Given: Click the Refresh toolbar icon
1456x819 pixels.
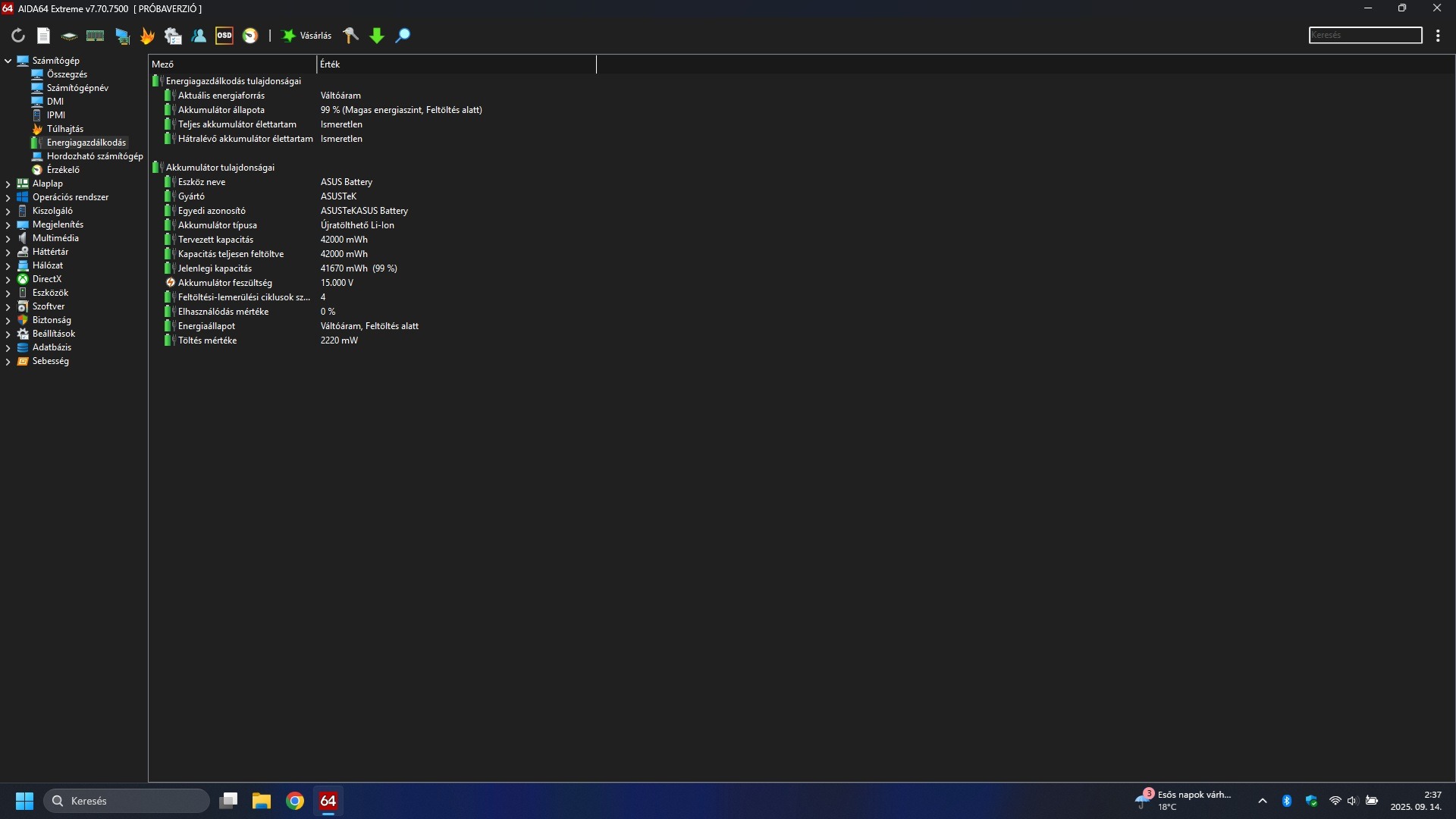Looking at the screenshot, I should click(x=18, y=36).
